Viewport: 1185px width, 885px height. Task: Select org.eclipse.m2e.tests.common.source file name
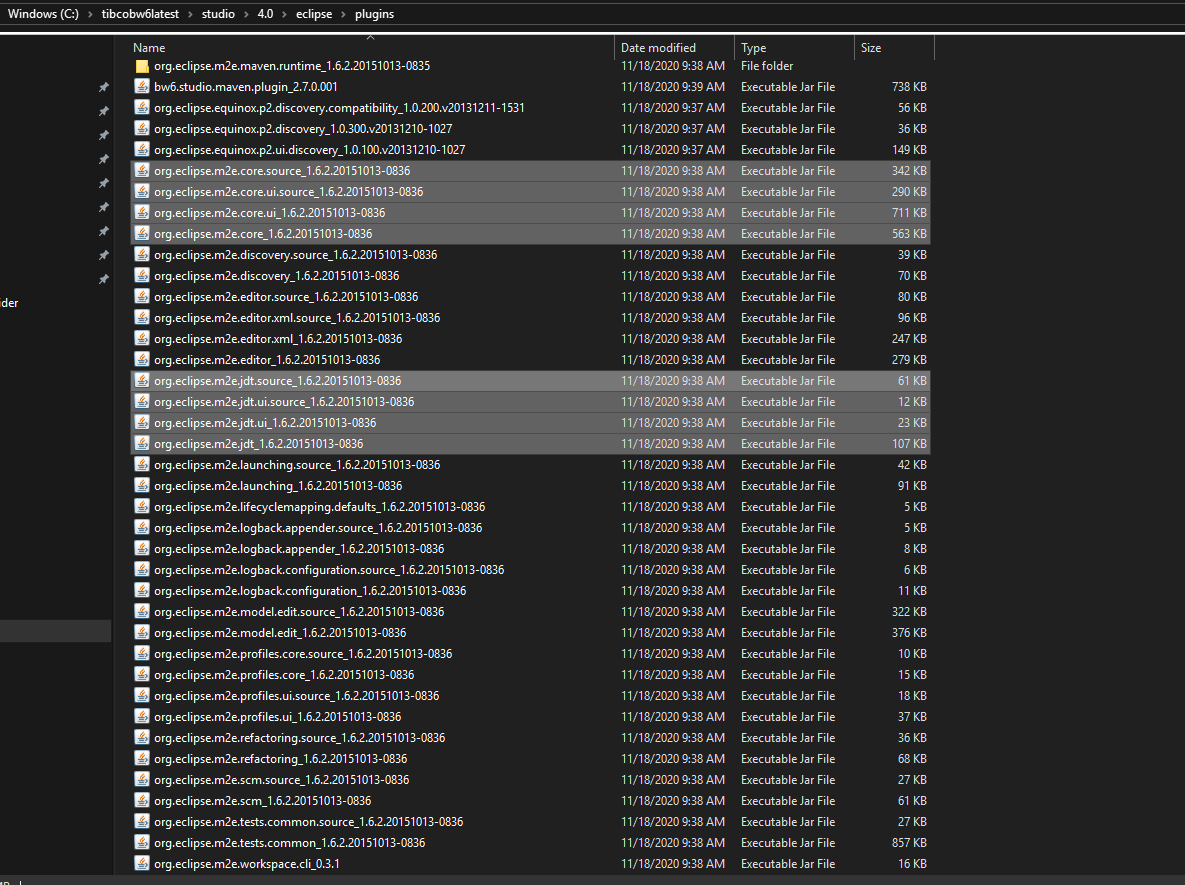(x=308, y=822)
